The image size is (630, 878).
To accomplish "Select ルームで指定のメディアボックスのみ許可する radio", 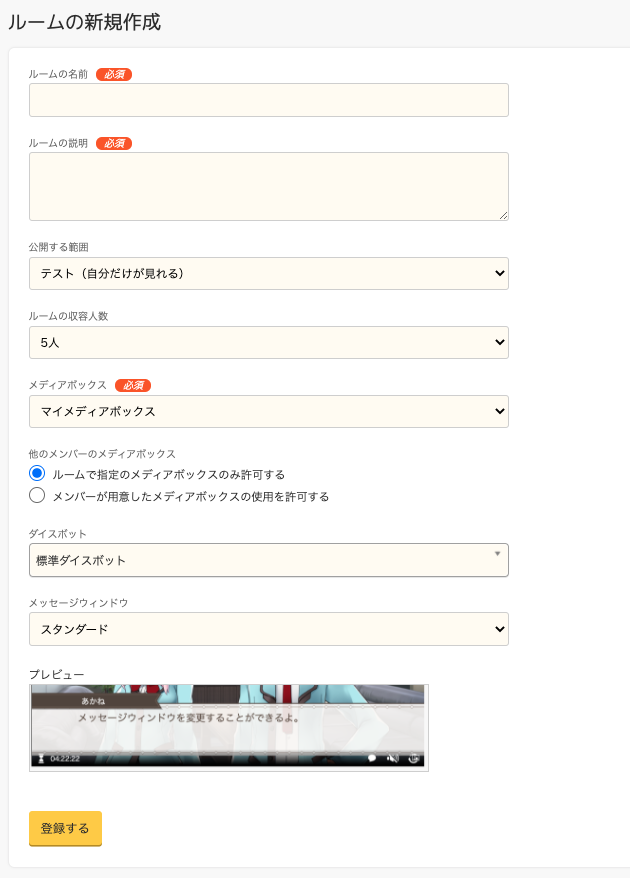I will pos(38,473).
